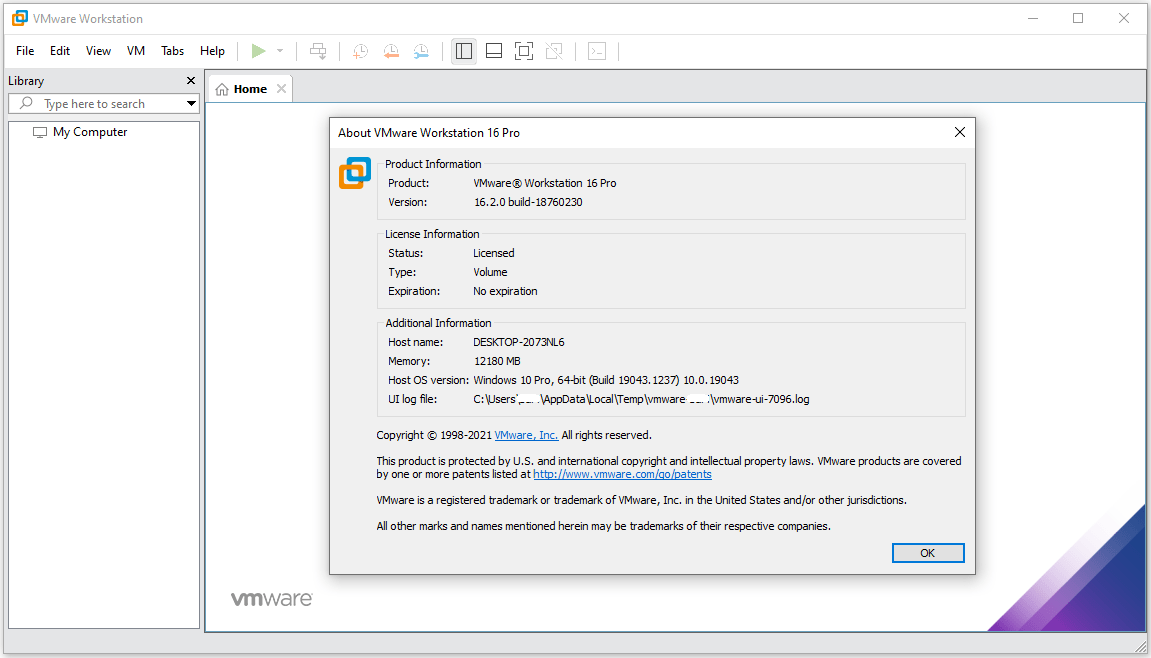This screenshot has height=658, width=1151.
Task: Click VMware Workstation title bar logo
Action: 19,18
